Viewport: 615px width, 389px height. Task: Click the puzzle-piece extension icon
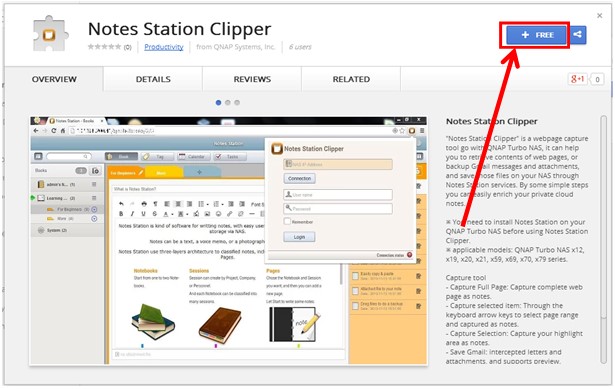(x=50, y=34)
